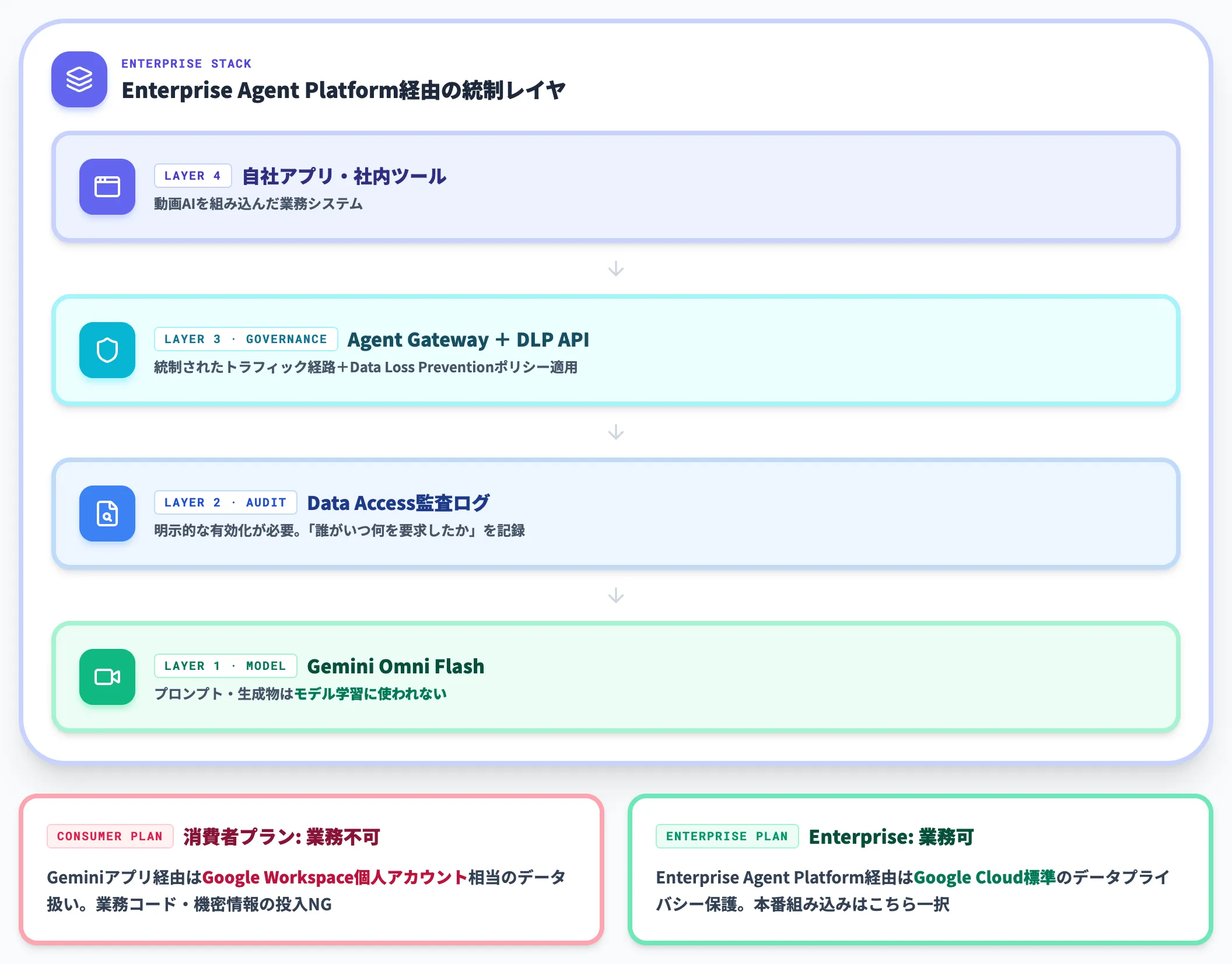The image size is (1232, 964).
Task: Click the green text Google Cloud標準
Action: point(985,877)
